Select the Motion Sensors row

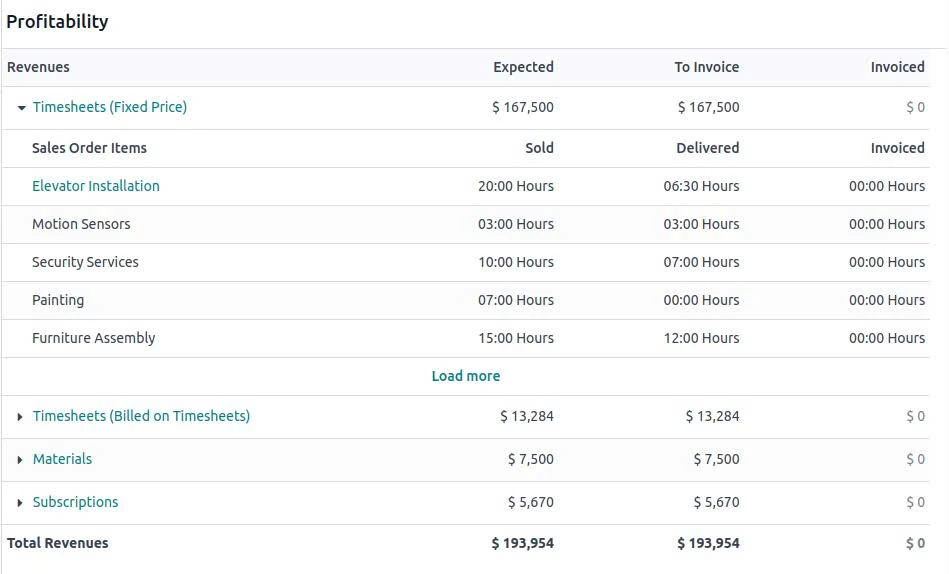(x=81, y=224)
